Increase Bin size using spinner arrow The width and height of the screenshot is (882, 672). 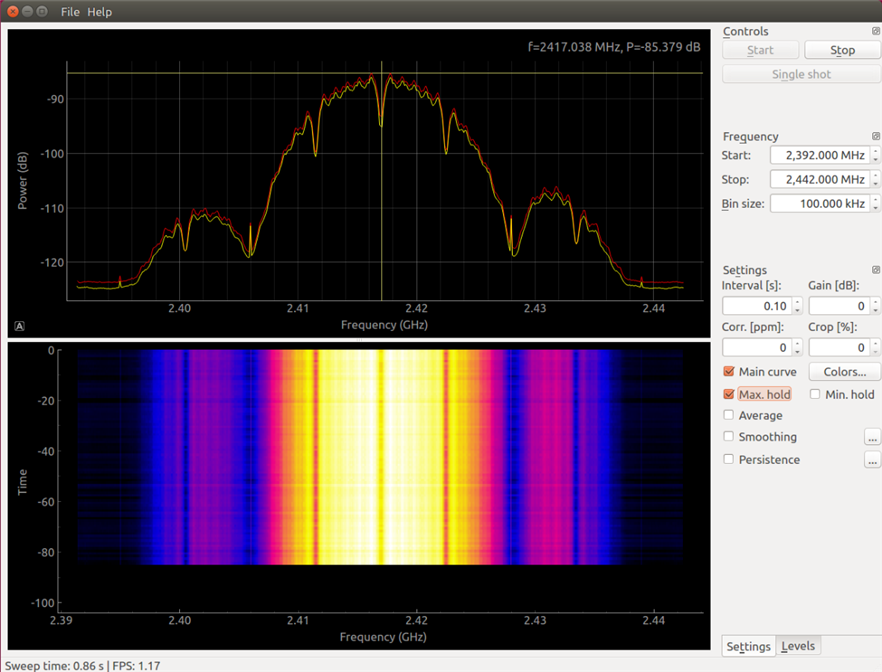tap(876, 199)
